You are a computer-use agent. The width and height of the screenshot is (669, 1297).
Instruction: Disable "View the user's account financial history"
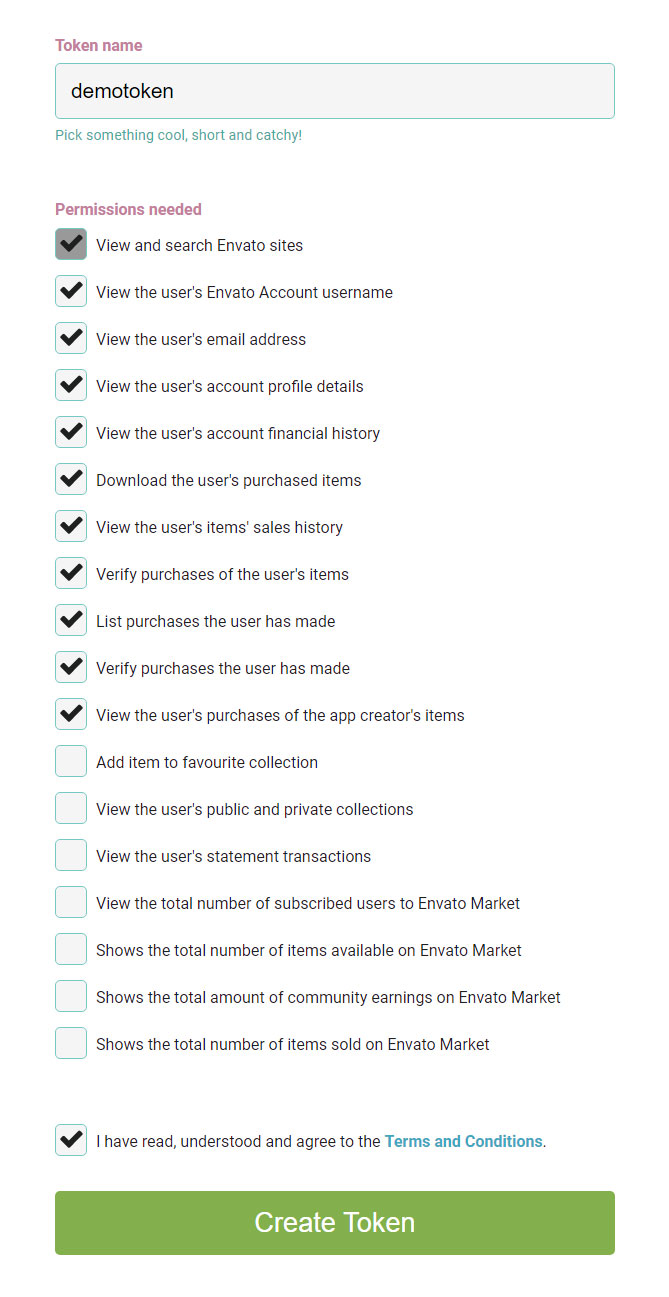pyautogui.click(x=71, y=432)
